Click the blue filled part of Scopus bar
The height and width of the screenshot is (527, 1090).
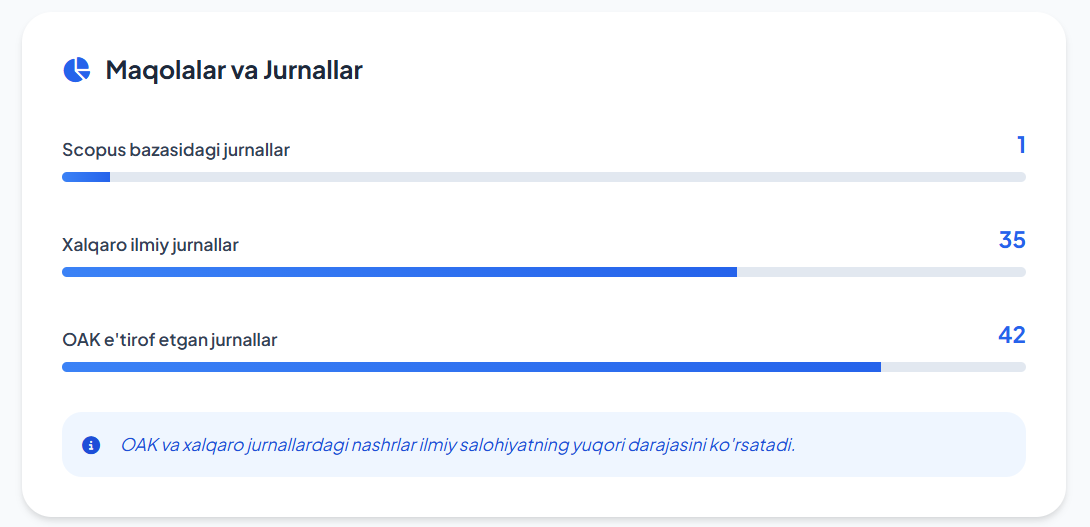tap(86, 177)
